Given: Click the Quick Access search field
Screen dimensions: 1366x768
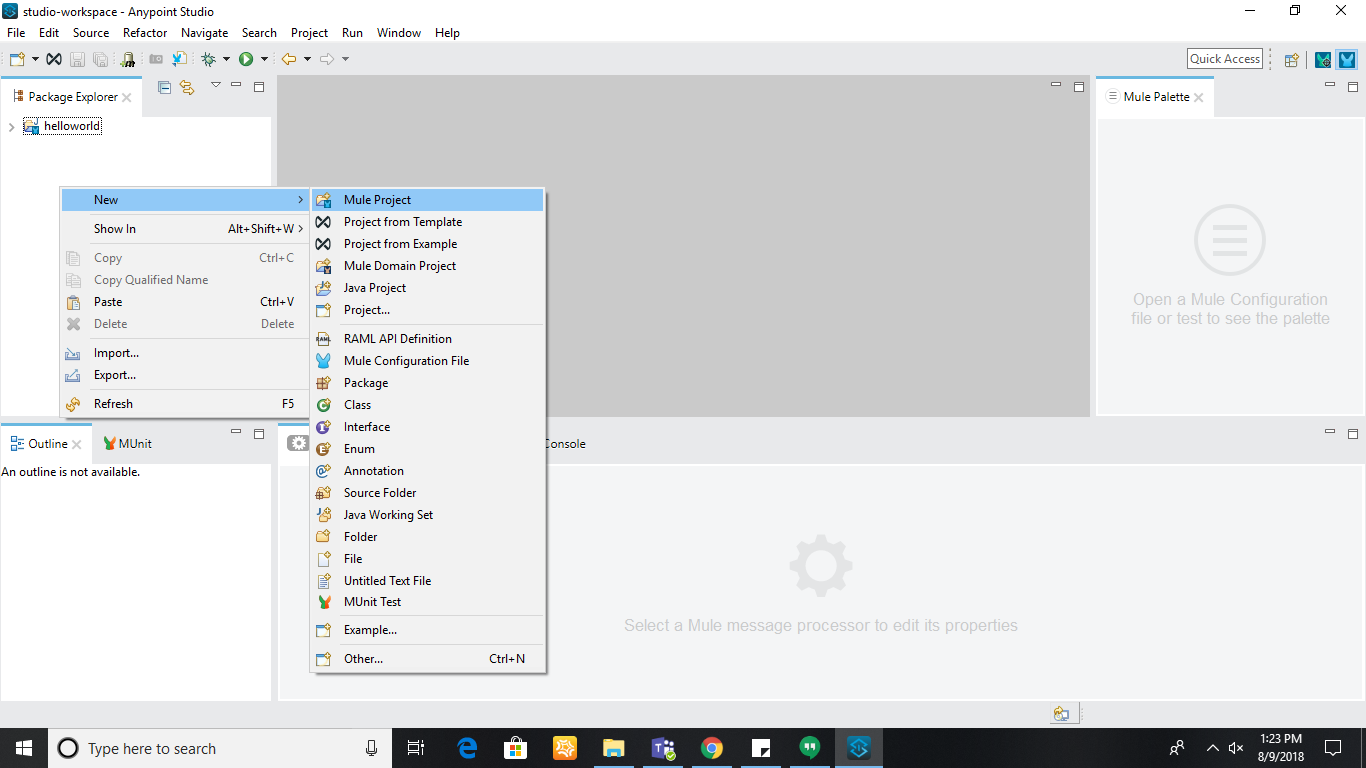Looking at the screenshot, I should tap(1224, 59).
